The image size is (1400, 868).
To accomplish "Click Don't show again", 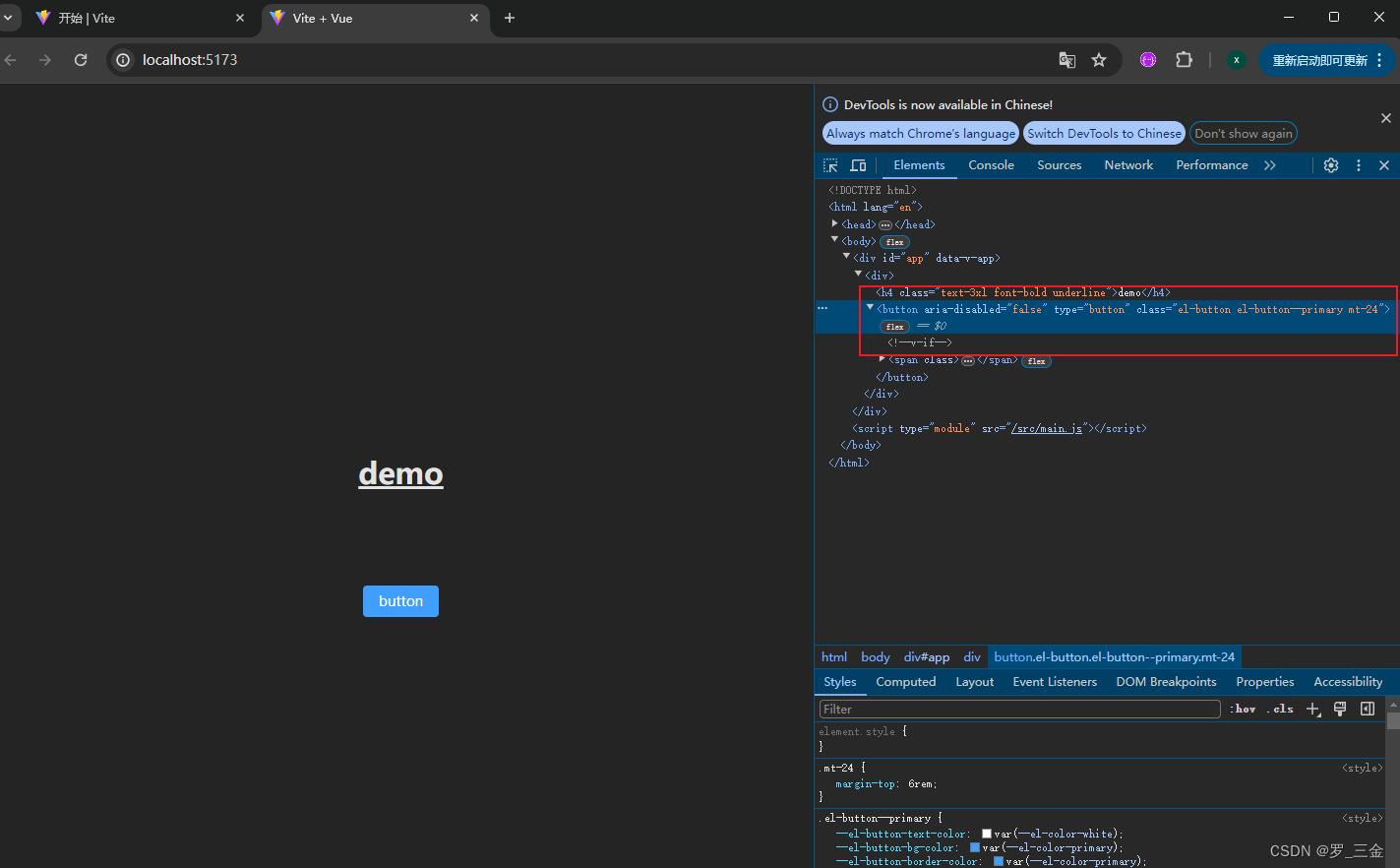I will point(1244,133).
